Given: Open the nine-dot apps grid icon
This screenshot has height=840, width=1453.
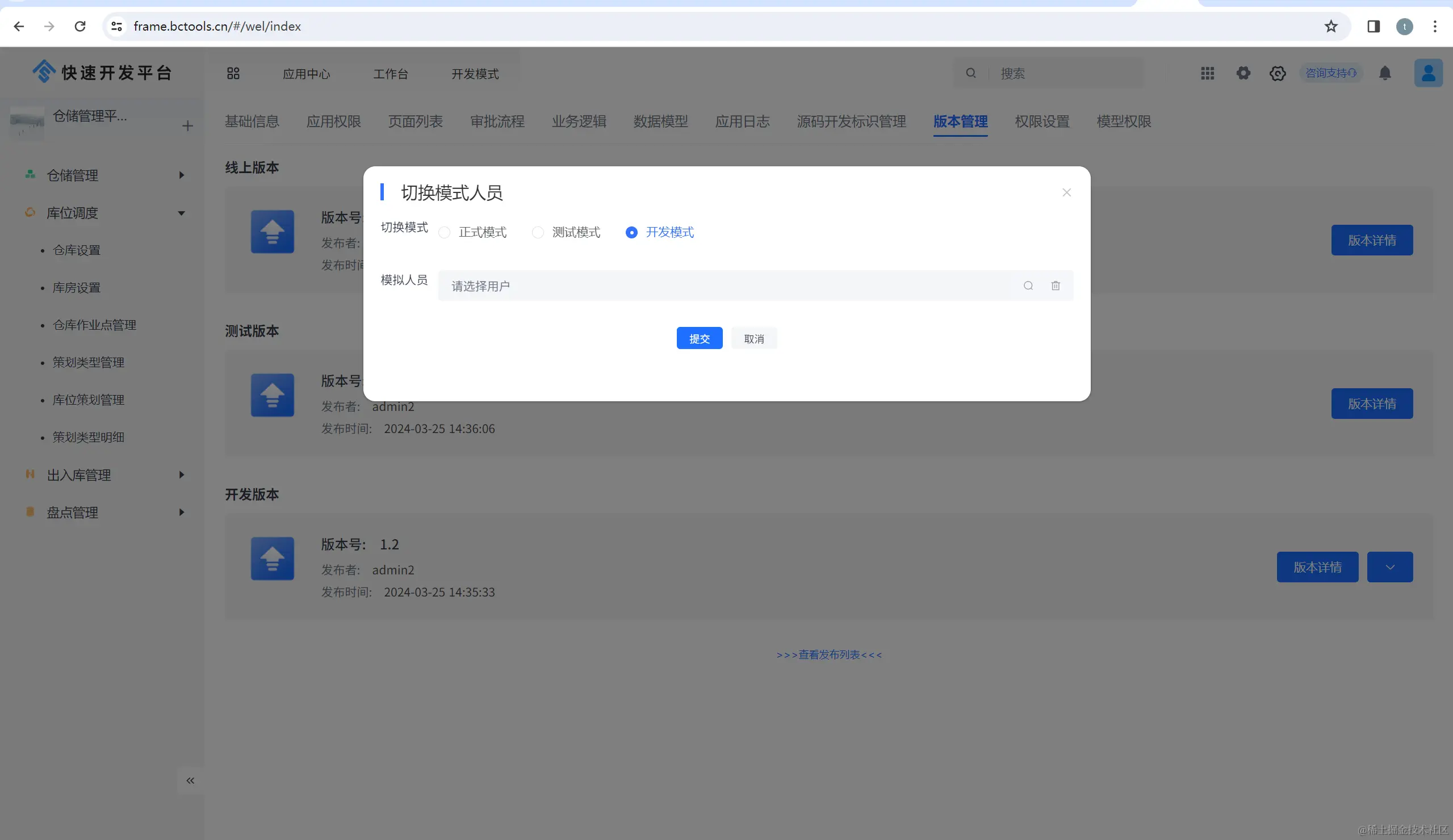Looking at the screenshot, I should 1207,73.
